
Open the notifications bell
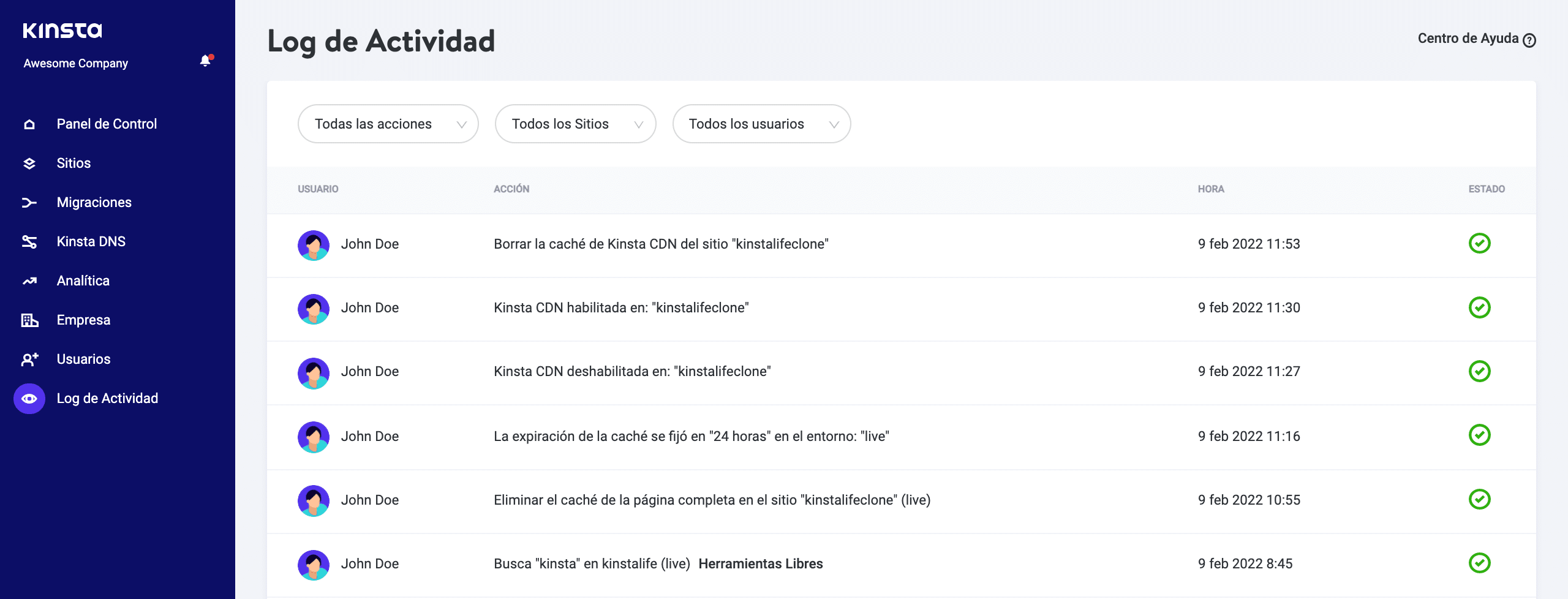(205, 61)
